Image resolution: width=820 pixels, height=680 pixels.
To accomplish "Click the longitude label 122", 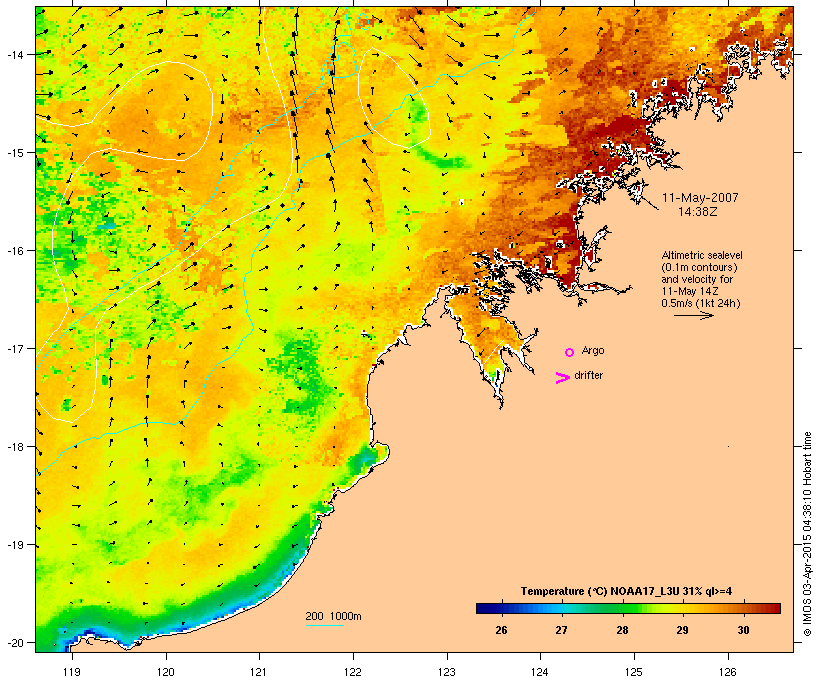I will tap(353, 672).
